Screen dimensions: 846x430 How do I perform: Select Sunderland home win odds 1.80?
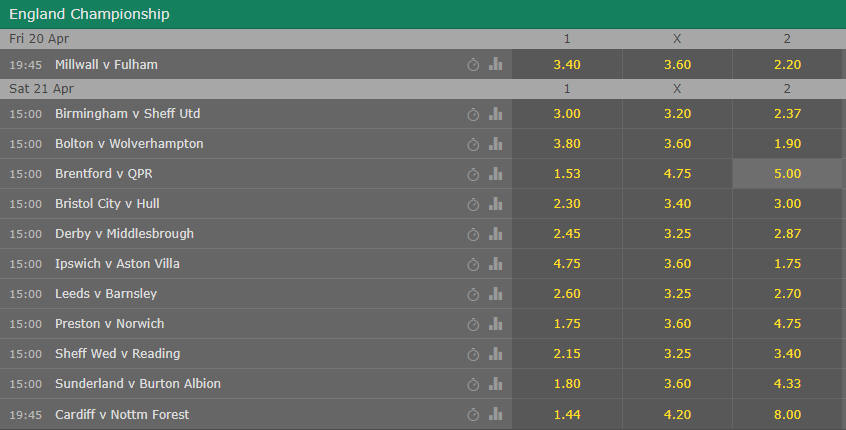tap(567, 384)
